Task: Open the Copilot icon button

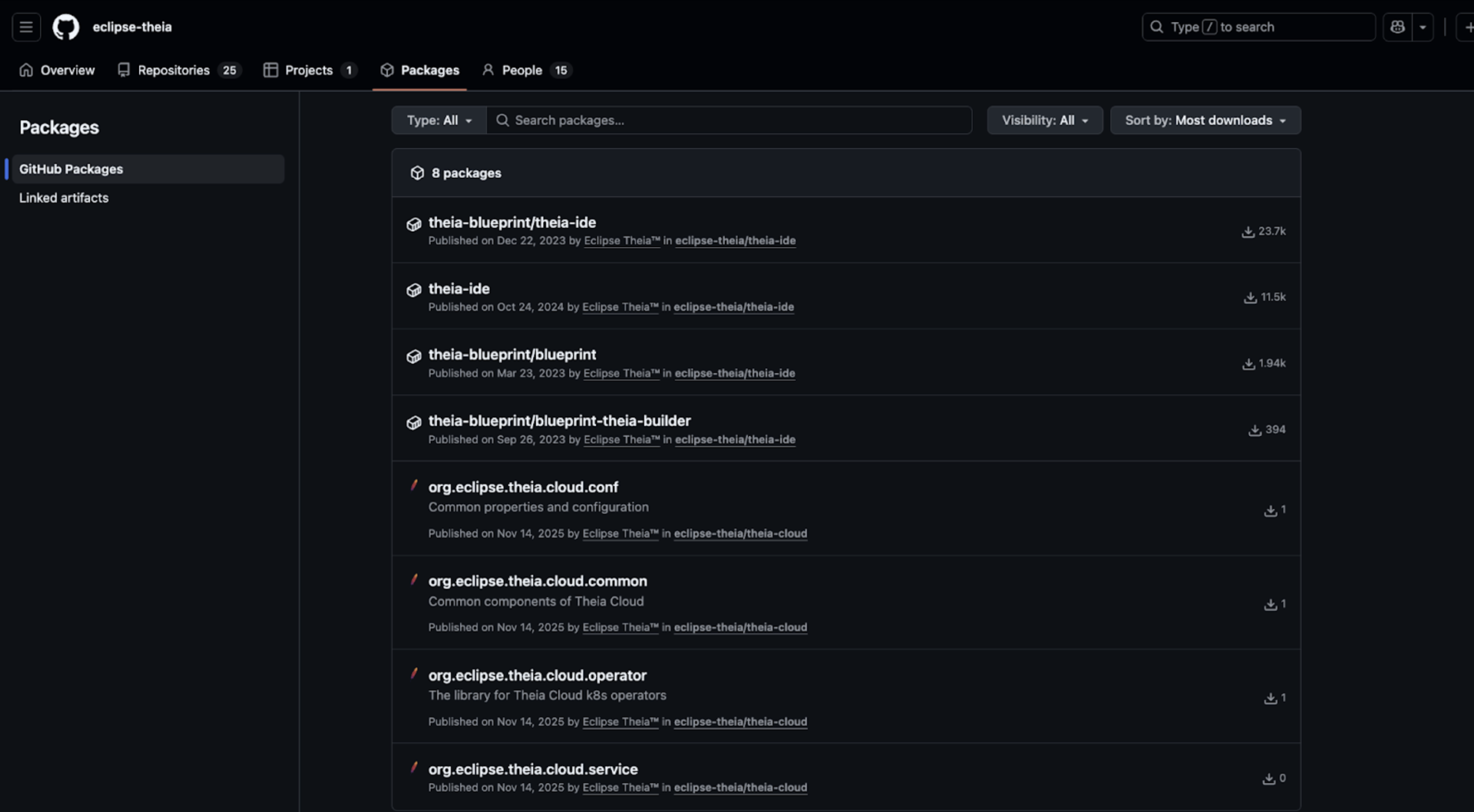Action: (x=1397, y=27)
